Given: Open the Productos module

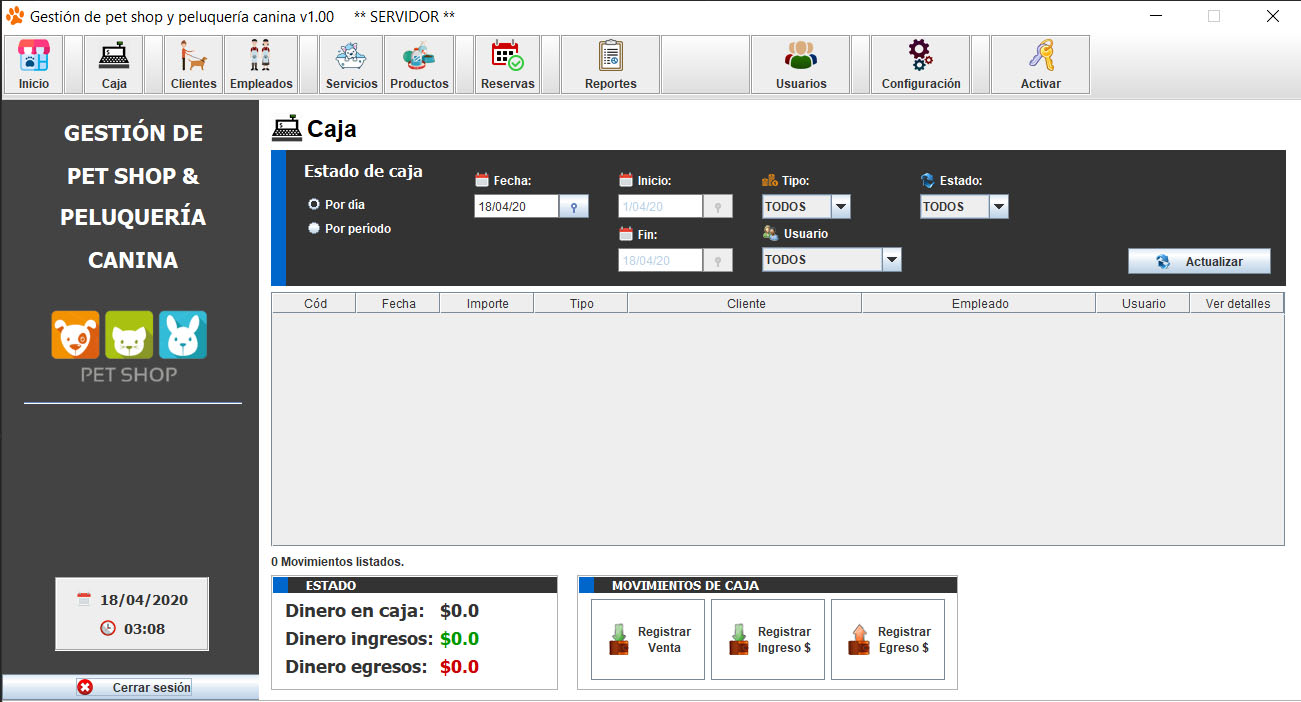Looking at the screenshot, I should click(419, 65).
